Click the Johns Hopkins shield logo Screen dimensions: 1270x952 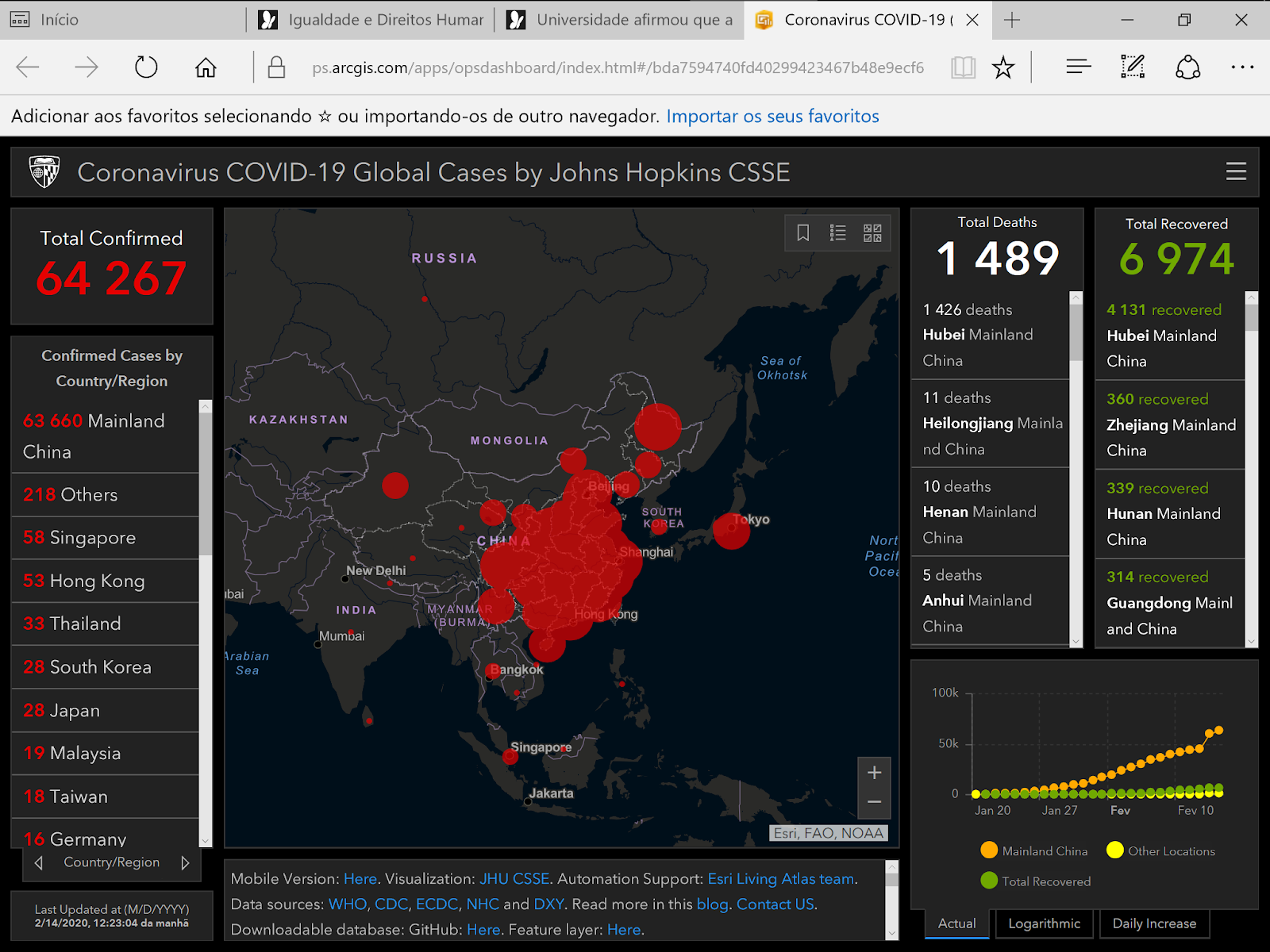click(44, 171)
